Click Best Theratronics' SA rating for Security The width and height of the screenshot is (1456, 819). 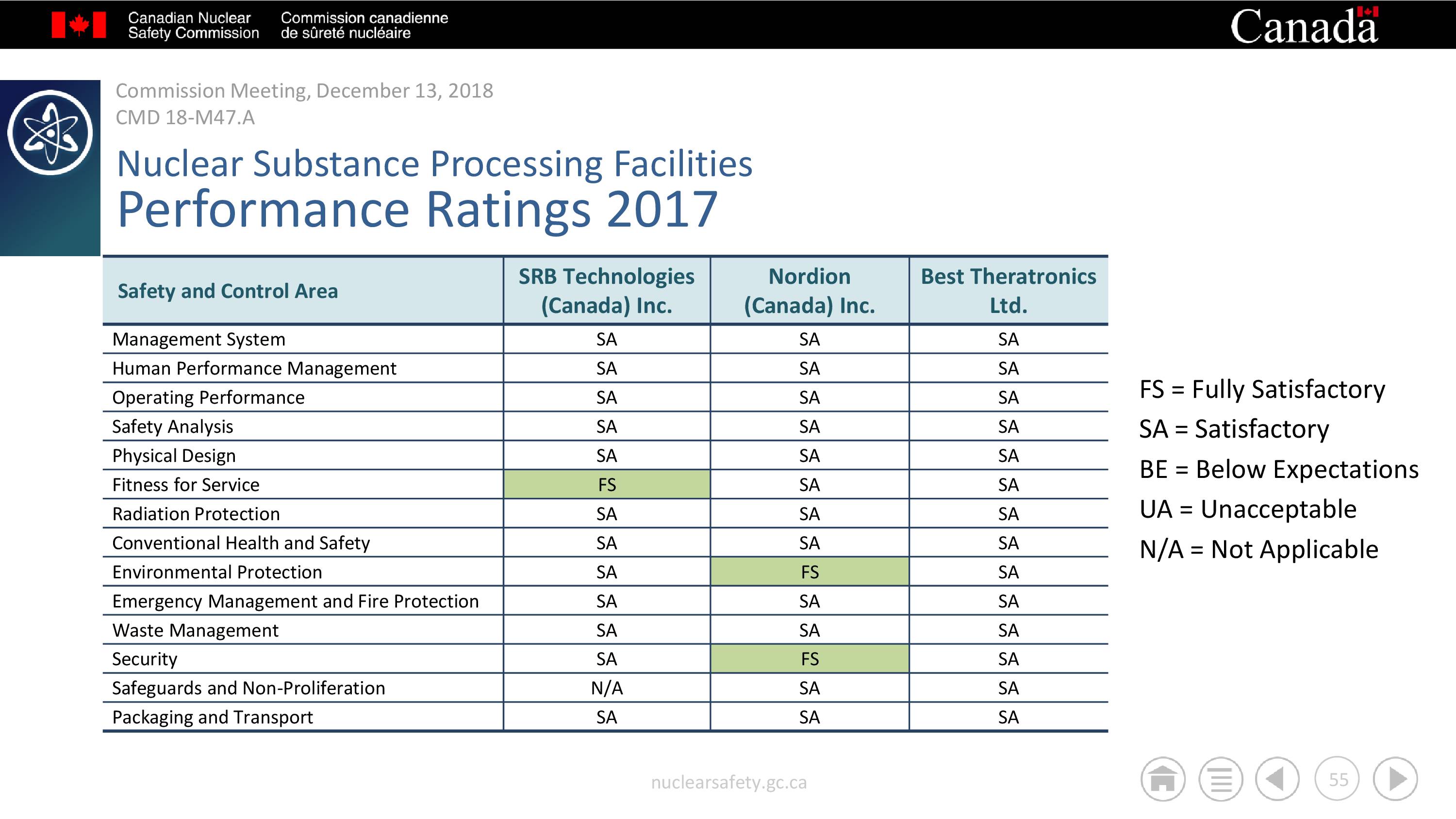click(1009, 659)
